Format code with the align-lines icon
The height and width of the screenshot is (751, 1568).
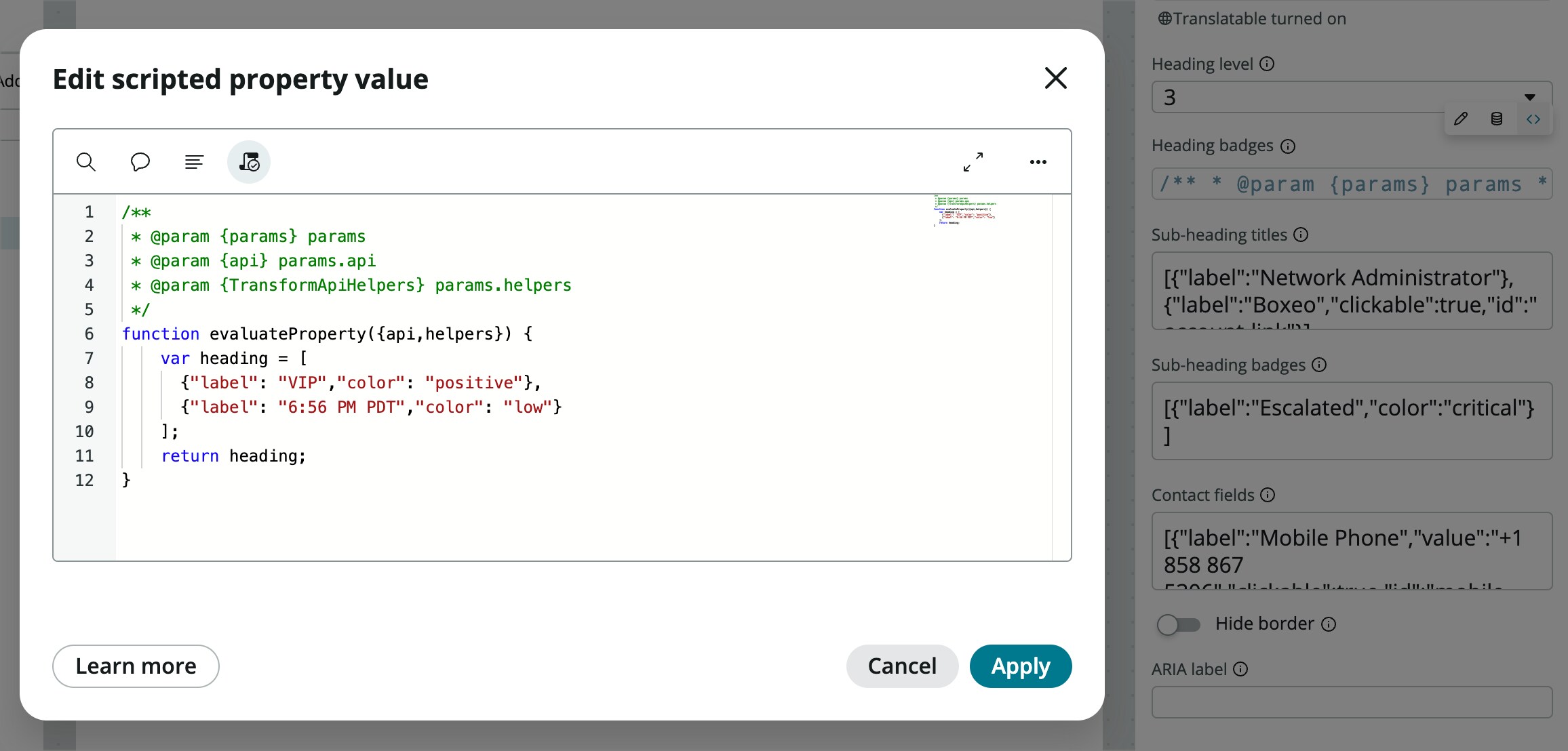point(194,162)
